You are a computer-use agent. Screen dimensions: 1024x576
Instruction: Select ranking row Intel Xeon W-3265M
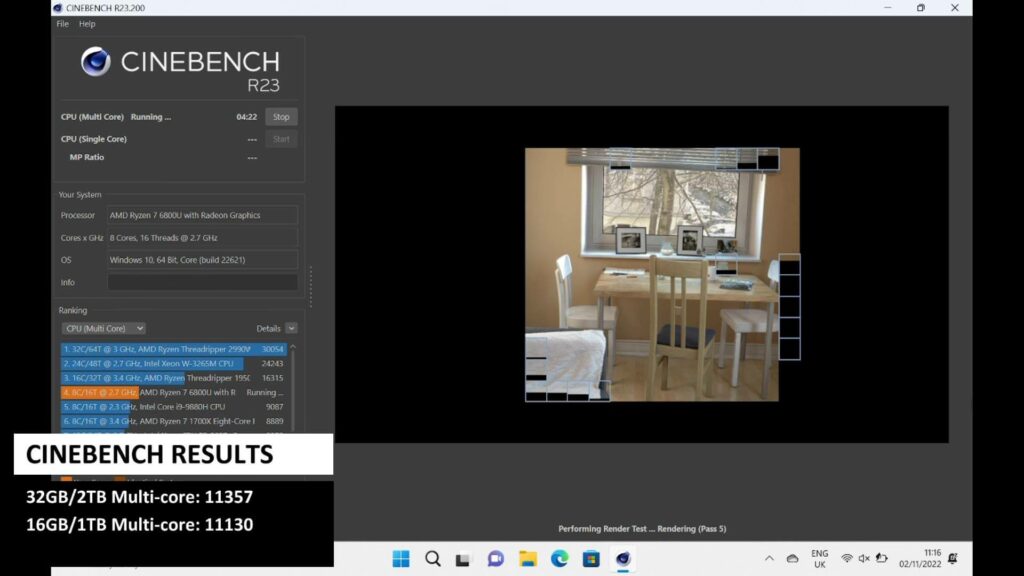pyautogui.click(x=174, y=364)
